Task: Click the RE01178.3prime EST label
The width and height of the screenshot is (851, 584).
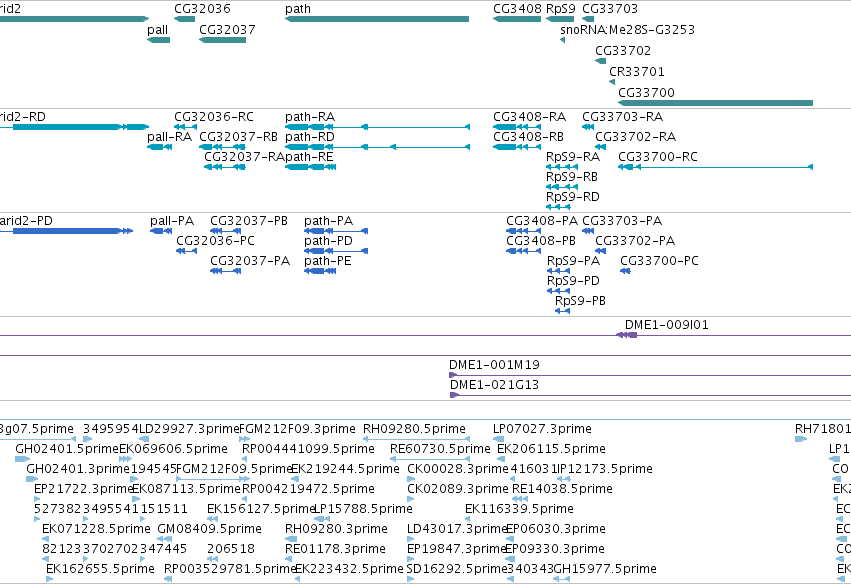Action: pos(335,549)
